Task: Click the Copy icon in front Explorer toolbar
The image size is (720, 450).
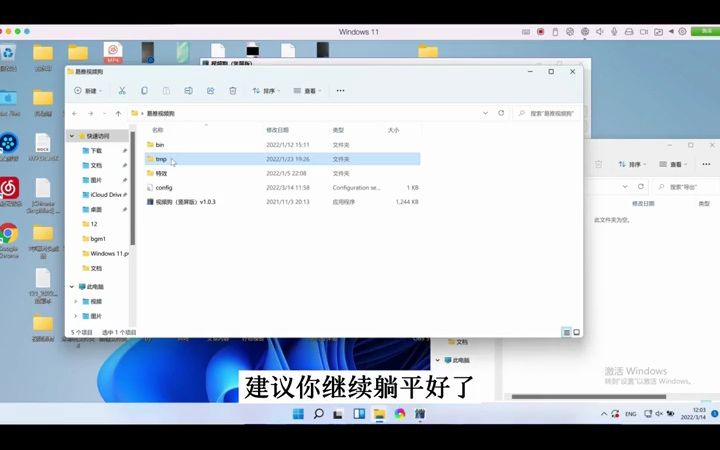Action: [144, 91]
